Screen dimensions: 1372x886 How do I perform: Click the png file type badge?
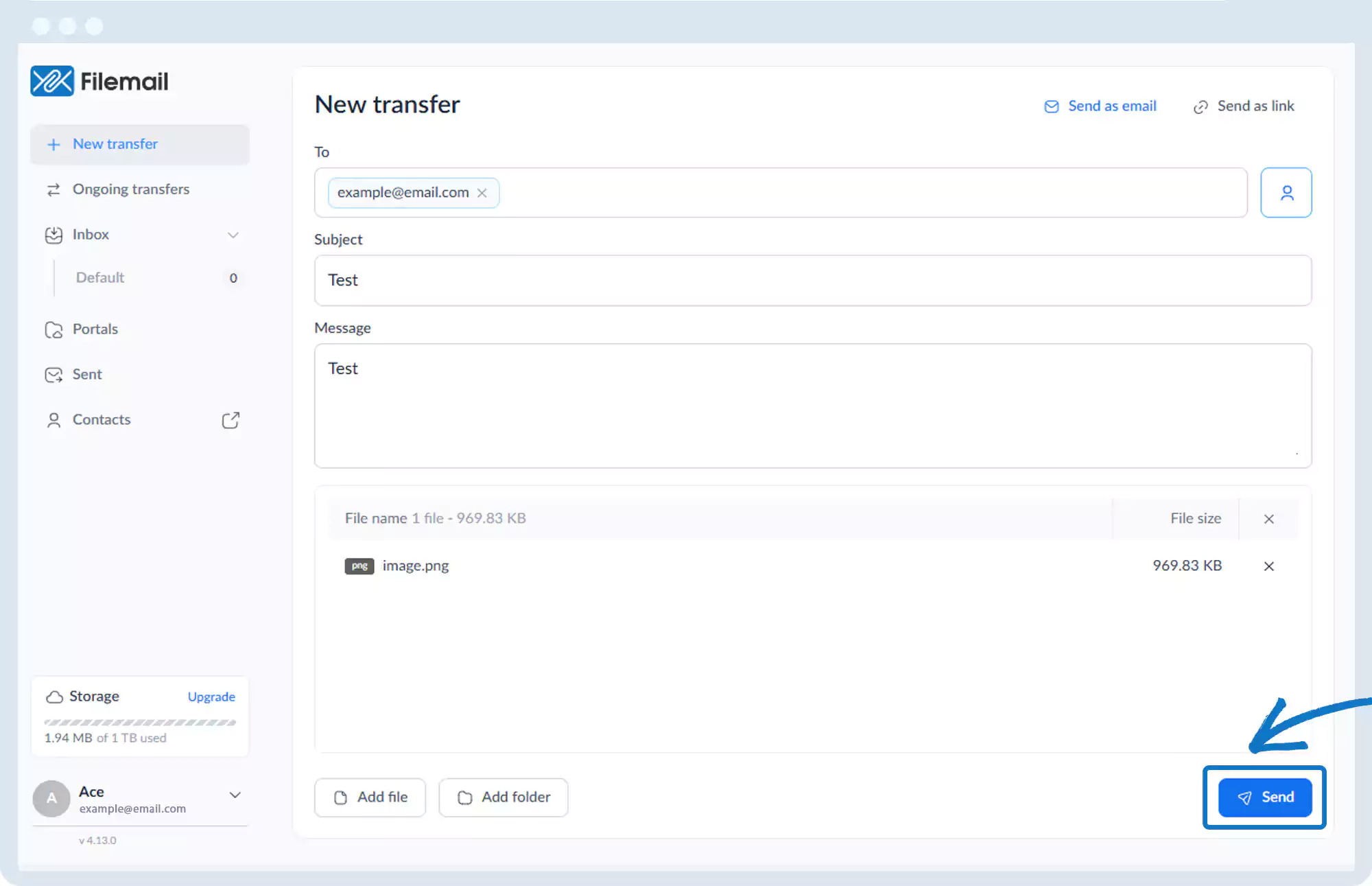click(x=359, y=566)
